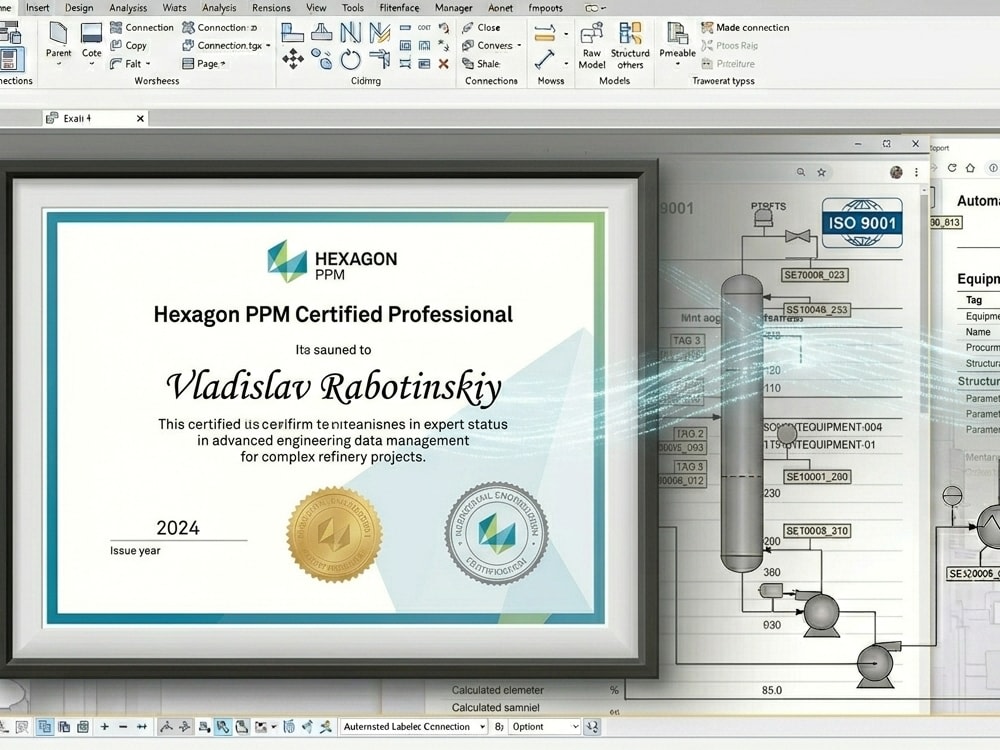Image resolution: width=1000 pixels, height=750 pixels.
Task: Expand the Pmeable dropdown arrow
Action: (677, 64)
